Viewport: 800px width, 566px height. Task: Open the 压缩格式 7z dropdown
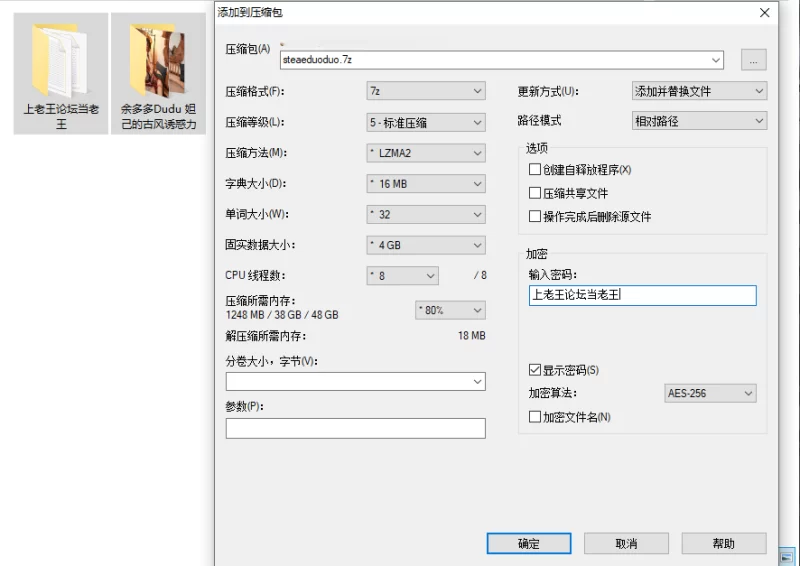tap(426, 91)
